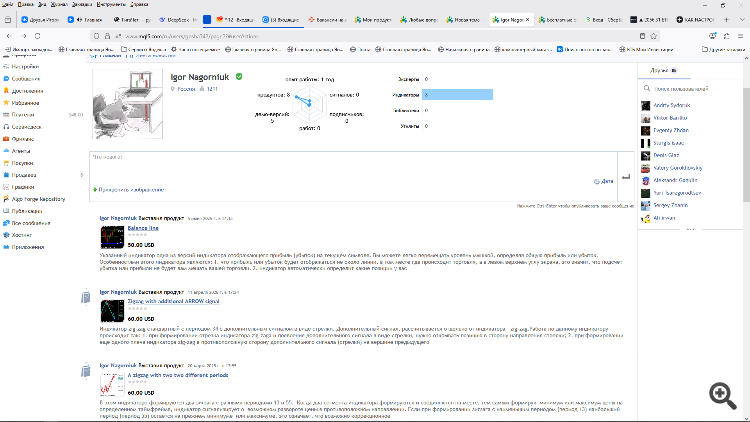
Task: Click the Balance line product thumbnail
Action: pyautogui.click(x=112, y=237)
